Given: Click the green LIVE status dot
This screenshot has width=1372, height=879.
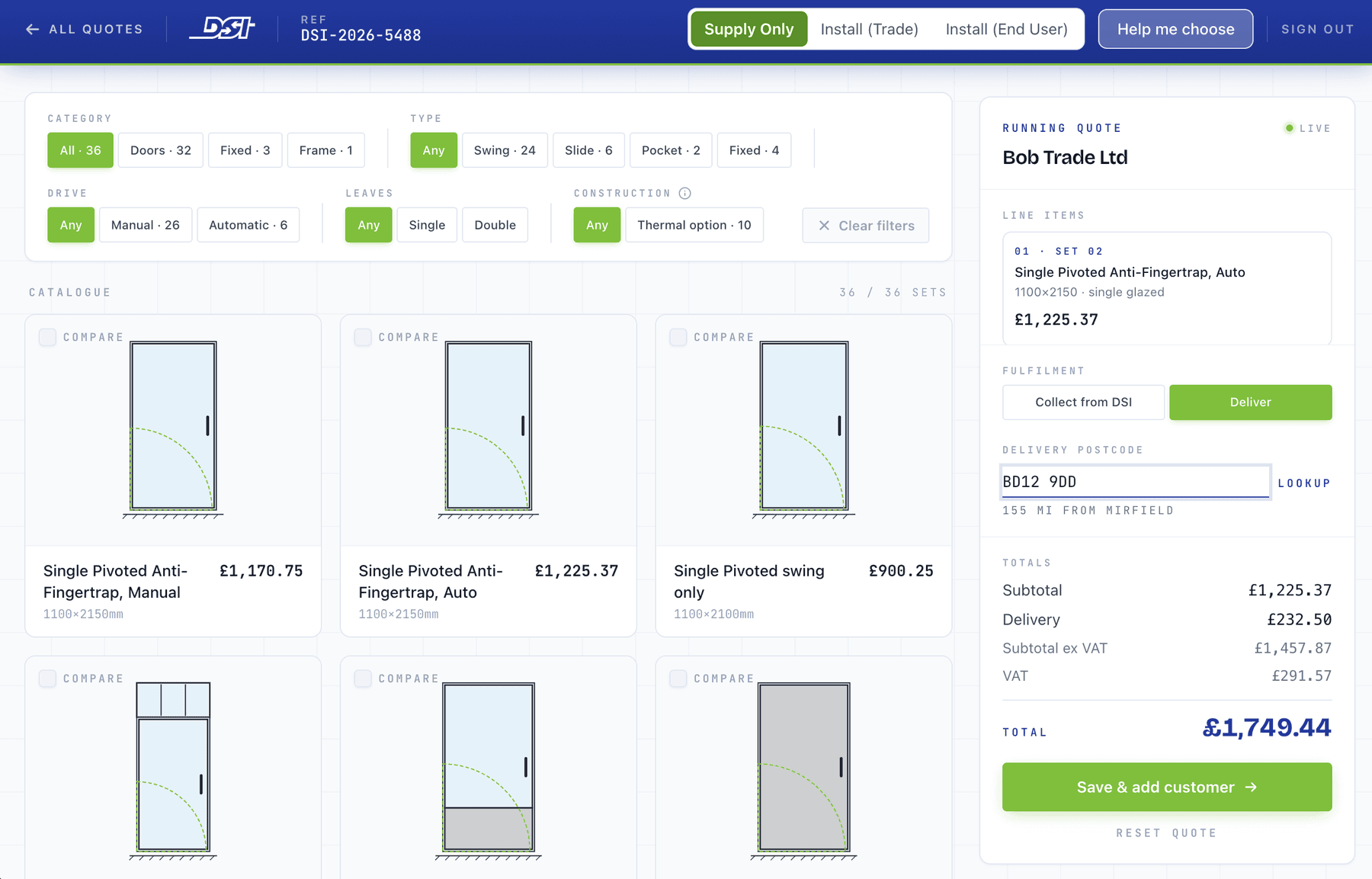Looking at the screenshot, I should (1289, 128).
